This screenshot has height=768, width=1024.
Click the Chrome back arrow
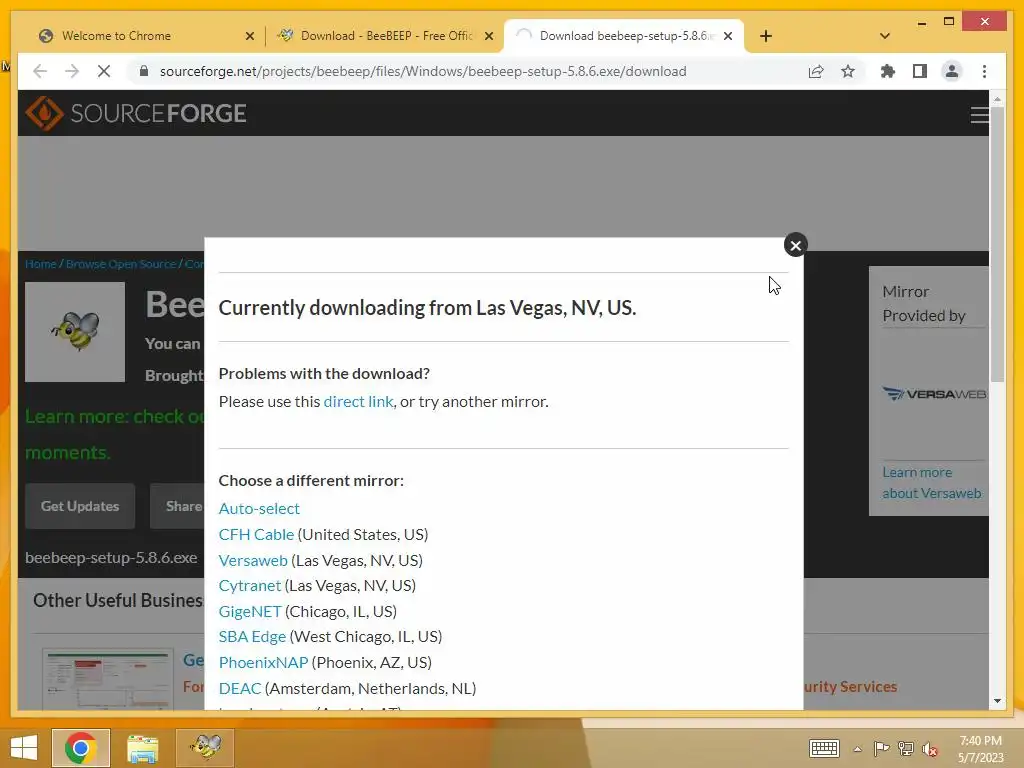click(40, 71)
